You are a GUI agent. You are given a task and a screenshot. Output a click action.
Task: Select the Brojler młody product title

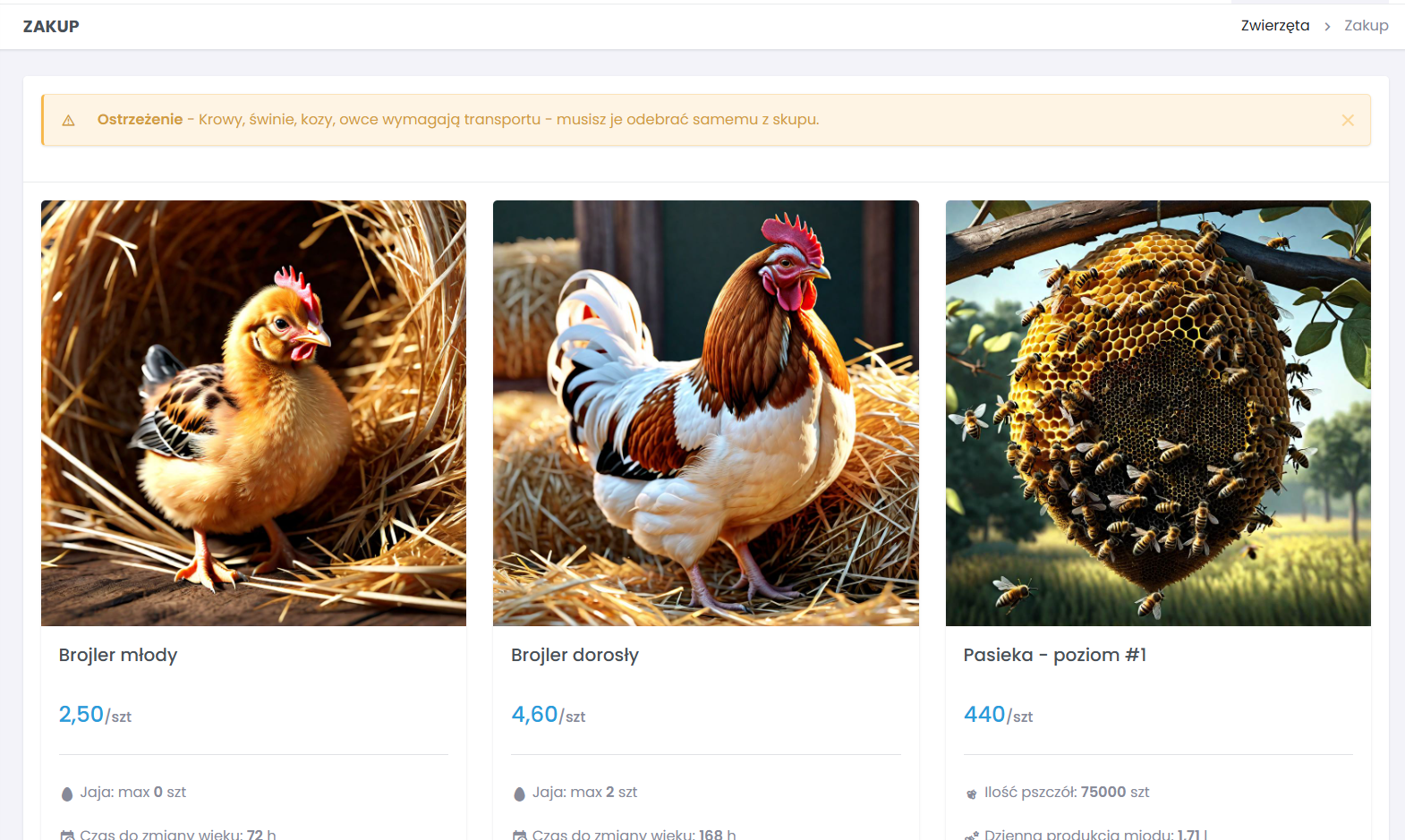click(x=118, y=655)
